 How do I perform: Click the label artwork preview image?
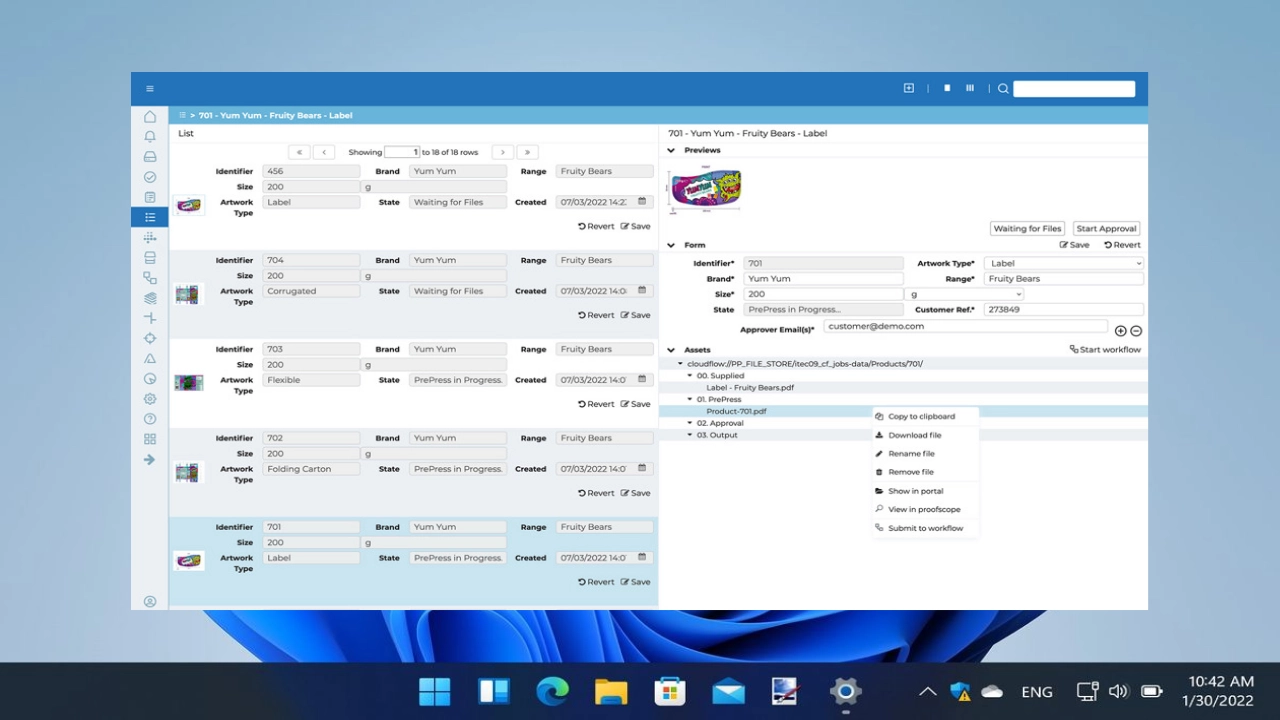(x=706, y=188)
